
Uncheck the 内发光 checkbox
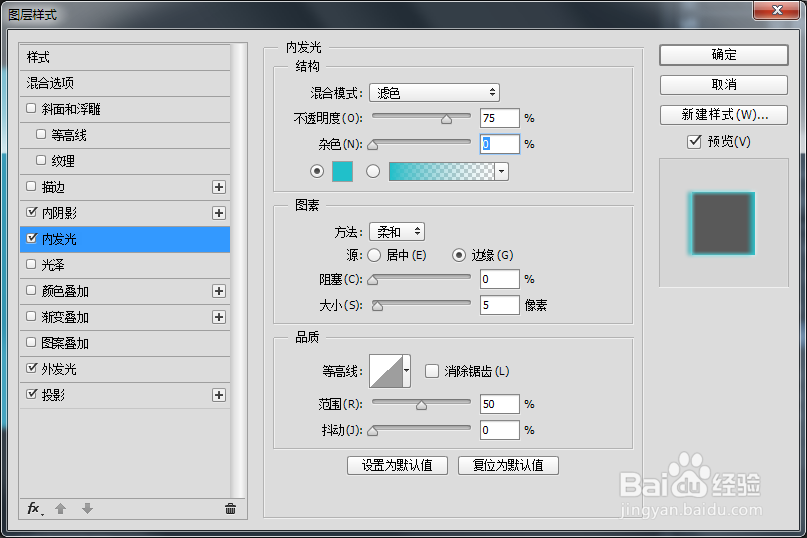[31, 238]
